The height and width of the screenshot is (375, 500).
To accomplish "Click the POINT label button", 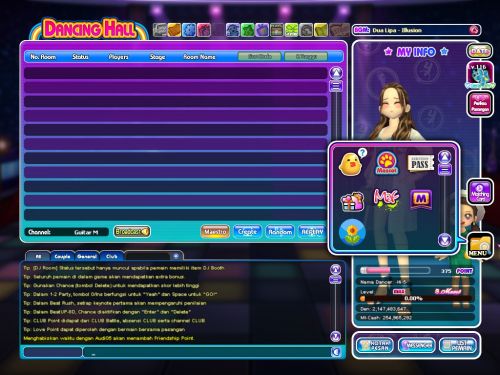I will pos(464,271).
